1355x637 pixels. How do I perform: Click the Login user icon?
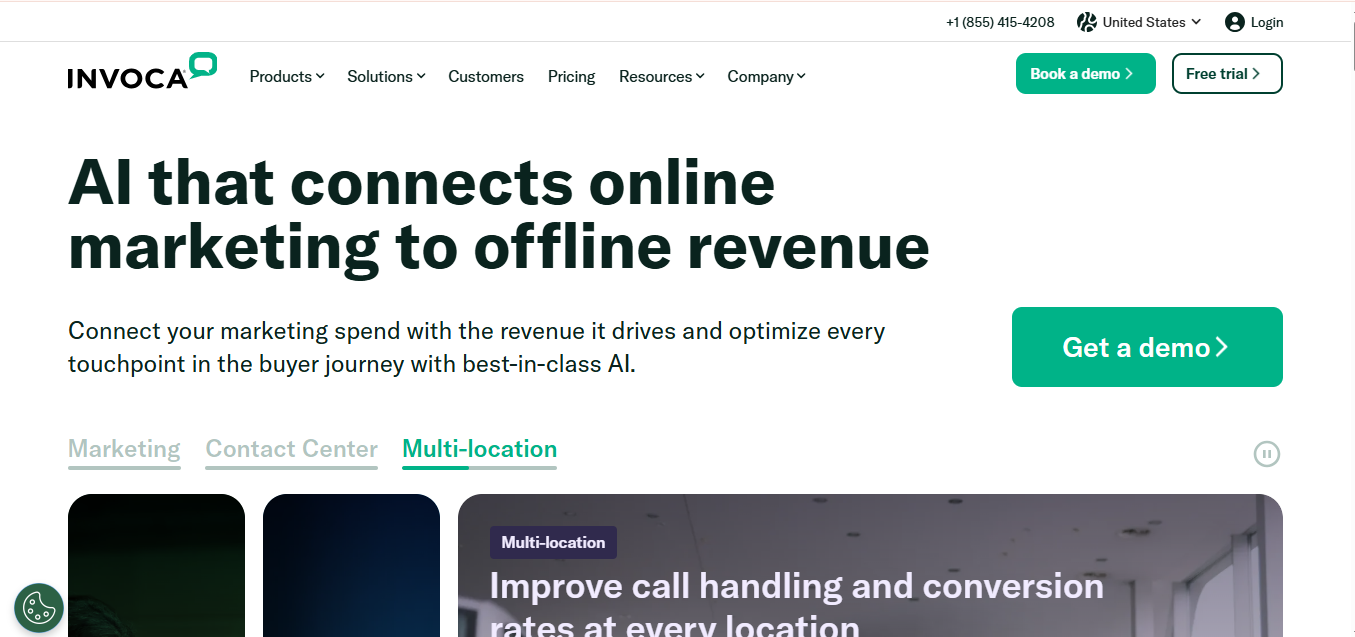pyautogui.click(x=1234, y=22)
